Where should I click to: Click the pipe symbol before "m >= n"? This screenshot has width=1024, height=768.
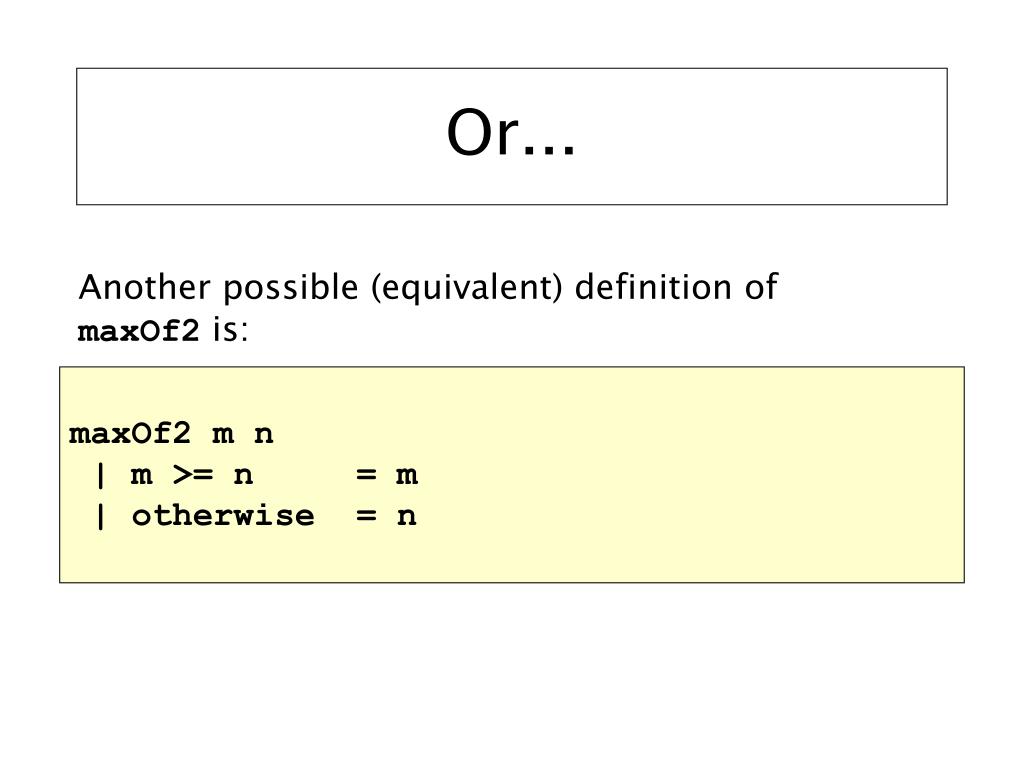[100, 475]
